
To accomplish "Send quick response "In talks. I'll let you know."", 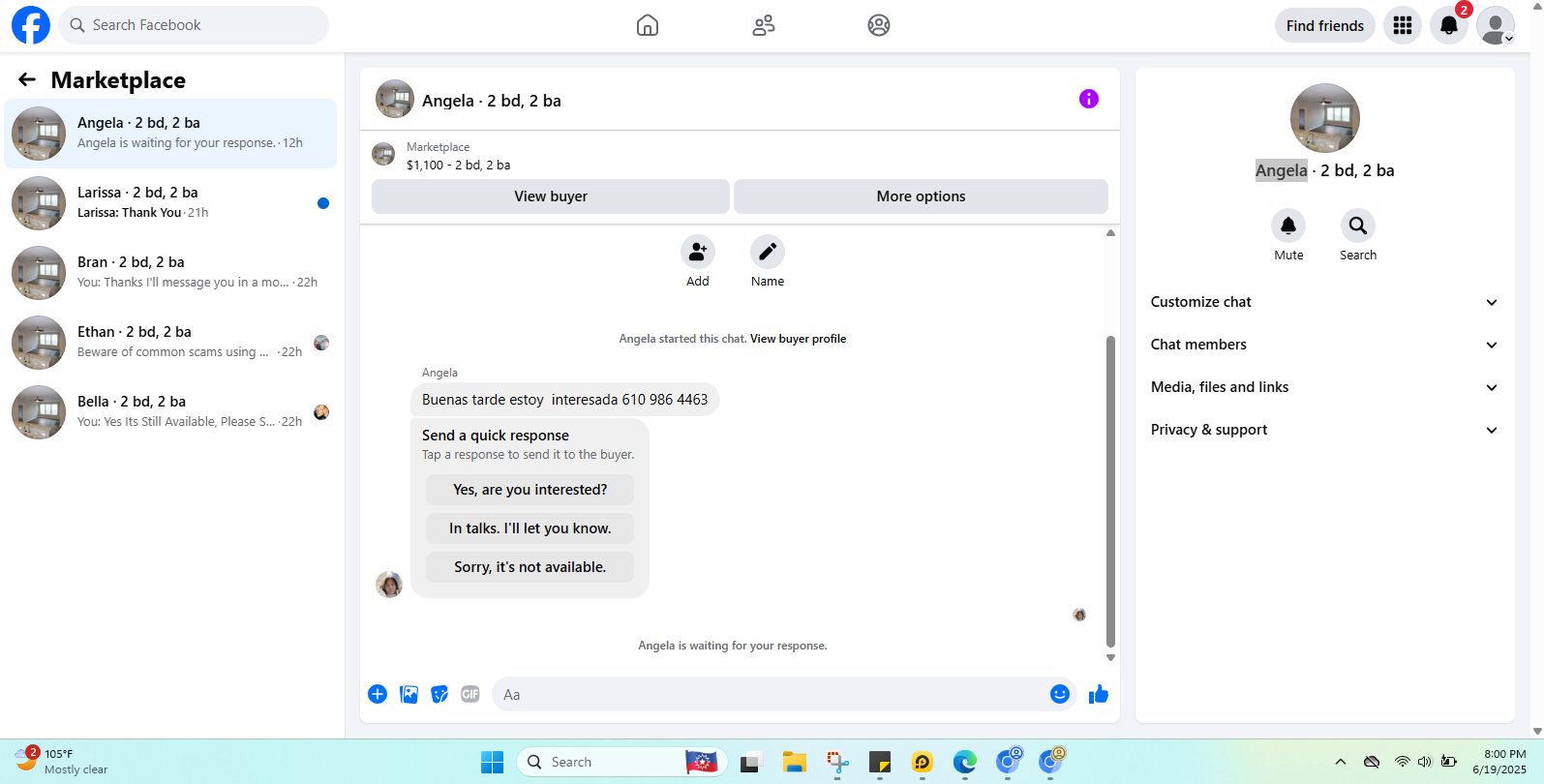I will (x=530, y=528).
